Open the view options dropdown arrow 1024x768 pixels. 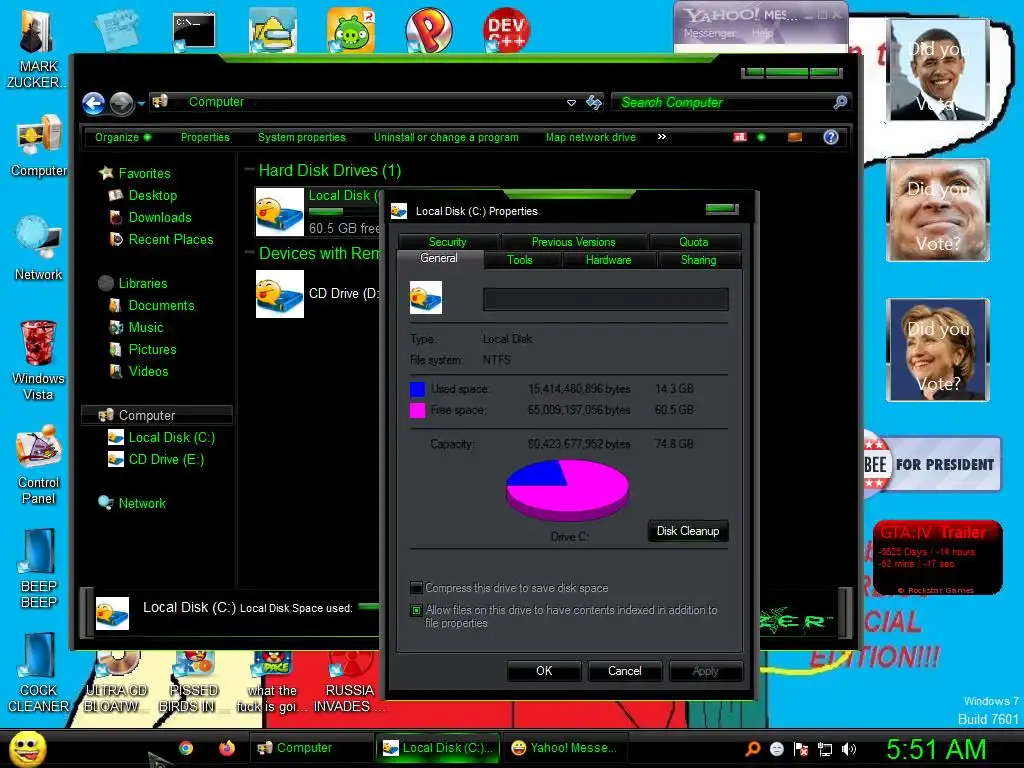(x=761, y=137)
